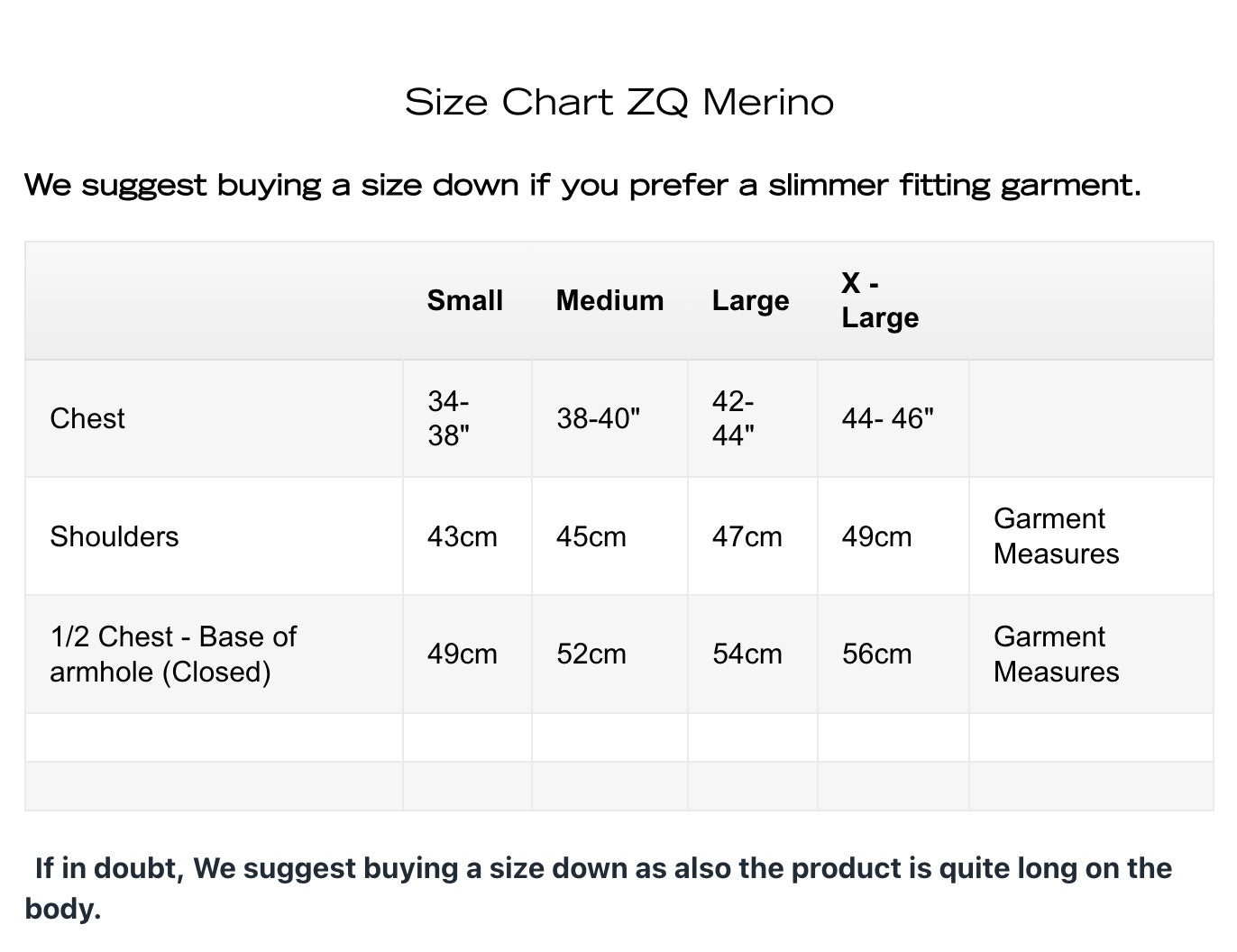Click the 38-40" chest cell for Medium
The width and height of the screenshot is (1237, 952).
point(599,418)
